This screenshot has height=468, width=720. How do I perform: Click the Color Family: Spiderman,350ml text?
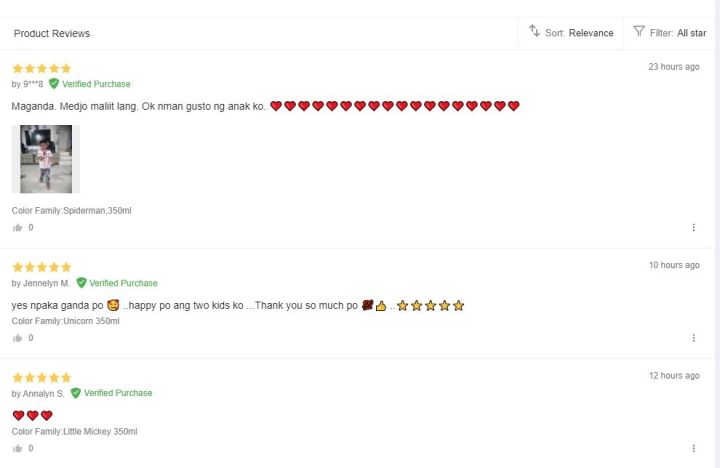(x=72, y=211)
